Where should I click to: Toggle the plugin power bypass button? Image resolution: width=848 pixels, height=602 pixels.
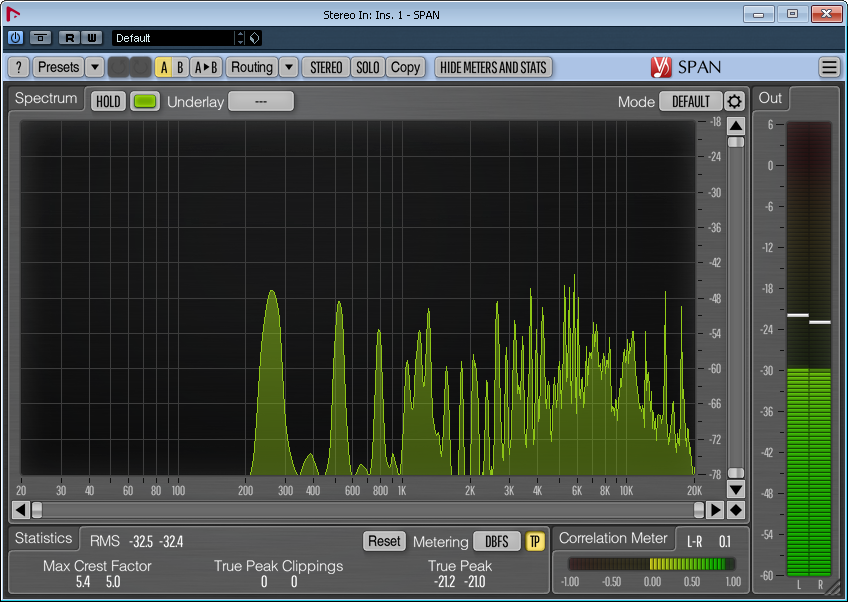[x=15, y=38]
